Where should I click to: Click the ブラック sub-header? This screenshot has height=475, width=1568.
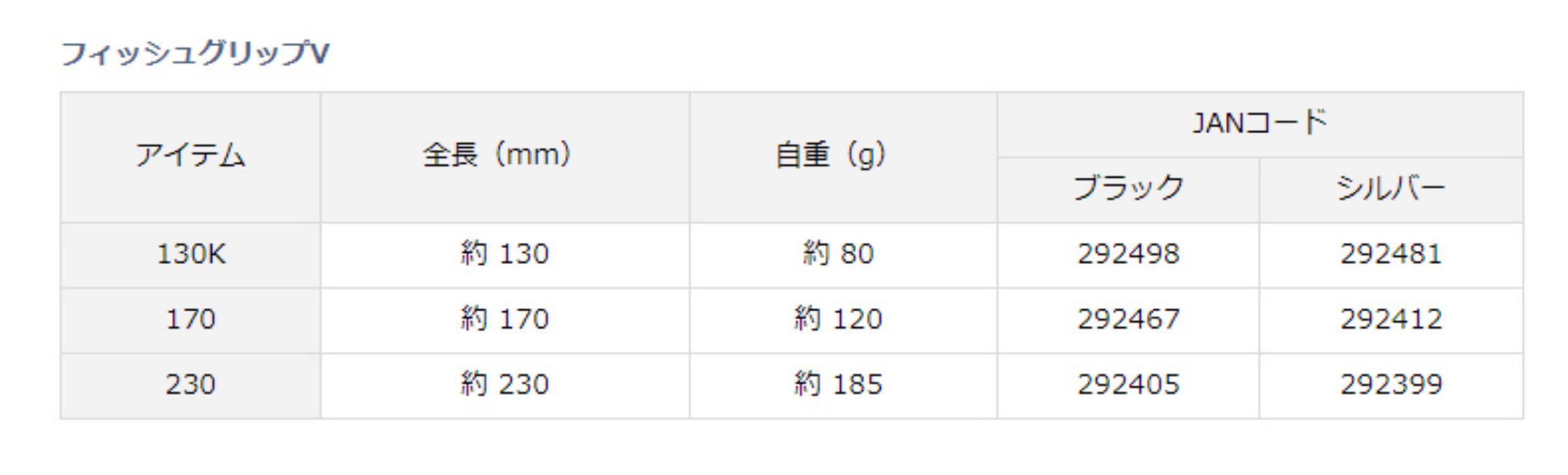point(1128,188)
